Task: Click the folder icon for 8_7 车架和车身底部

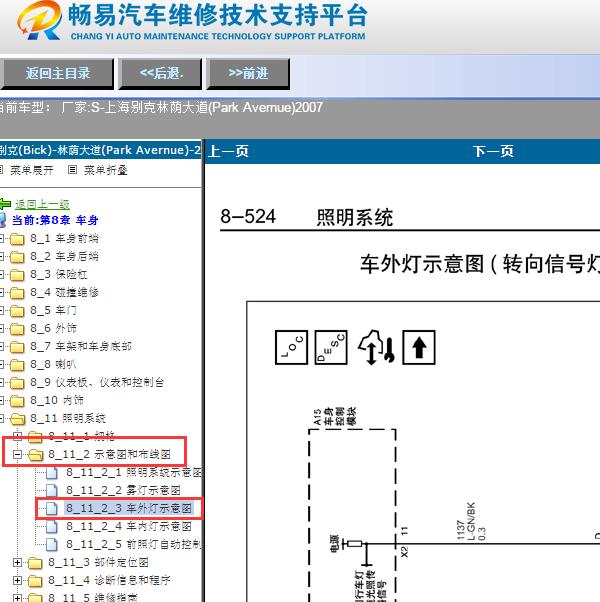Action: click(x=17, y=347)
